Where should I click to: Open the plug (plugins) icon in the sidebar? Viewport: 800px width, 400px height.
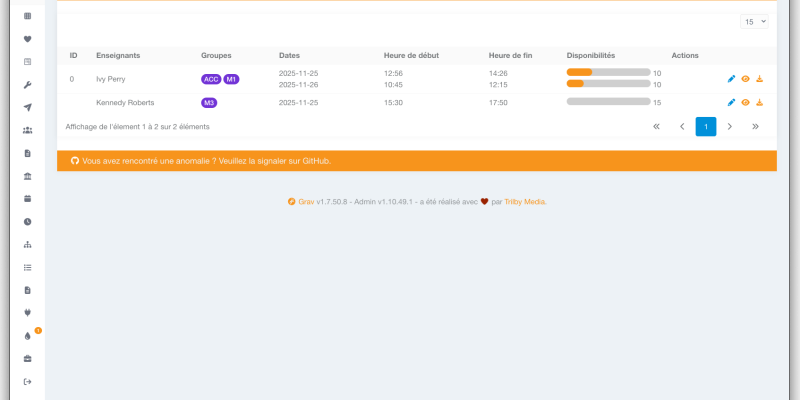click(28, 313)
